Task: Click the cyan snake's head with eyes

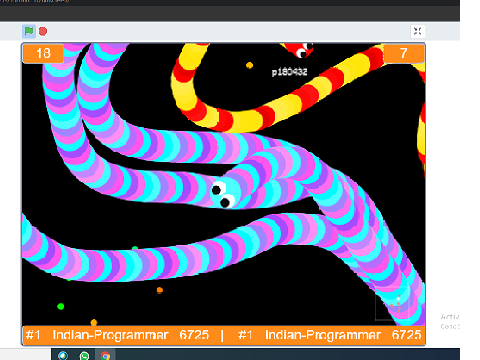Action: click(x=226, y=193)
